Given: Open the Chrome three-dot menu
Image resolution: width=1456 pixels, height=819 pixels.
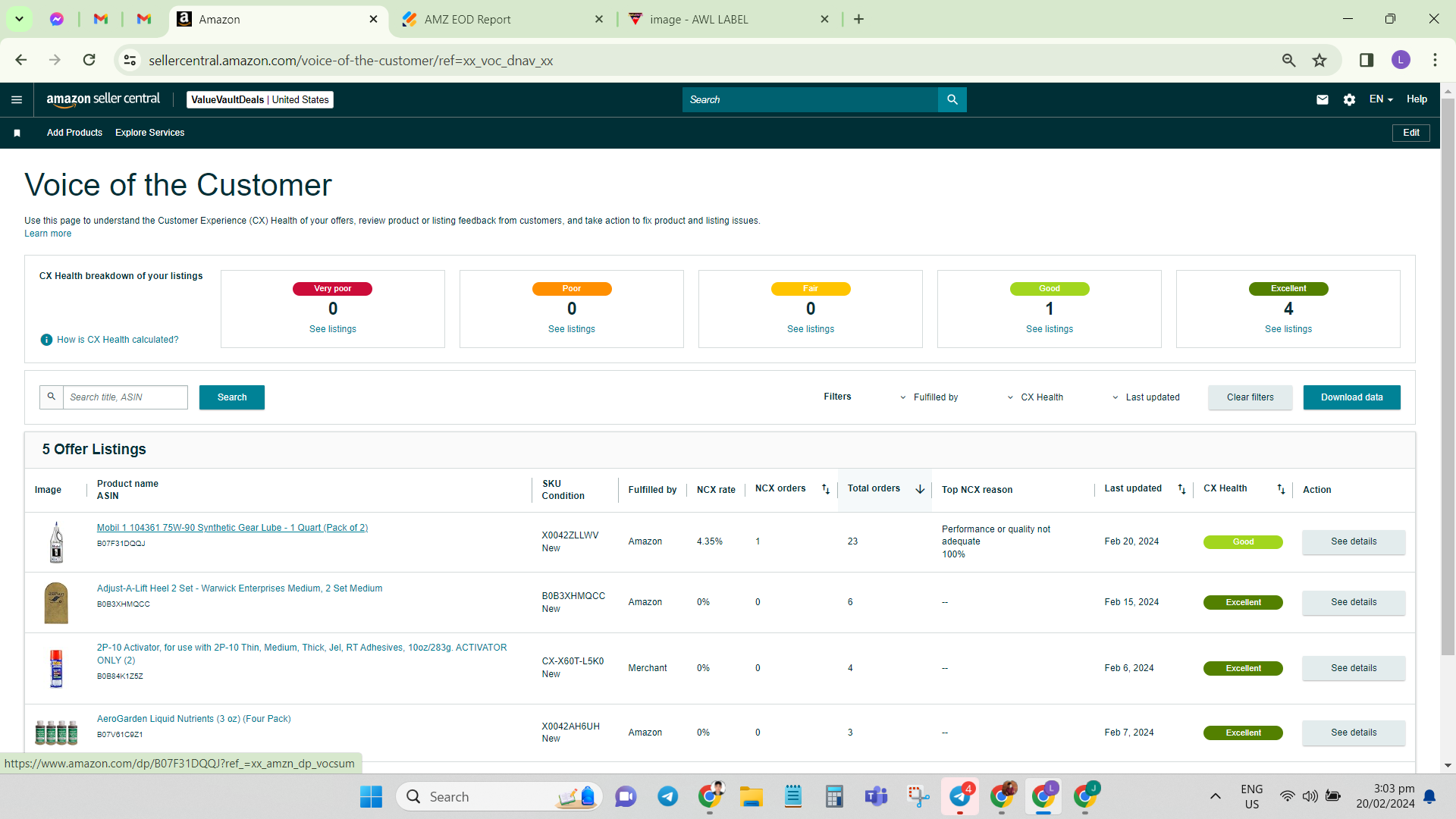Looking at the screenshot, I should [1435, 60].
